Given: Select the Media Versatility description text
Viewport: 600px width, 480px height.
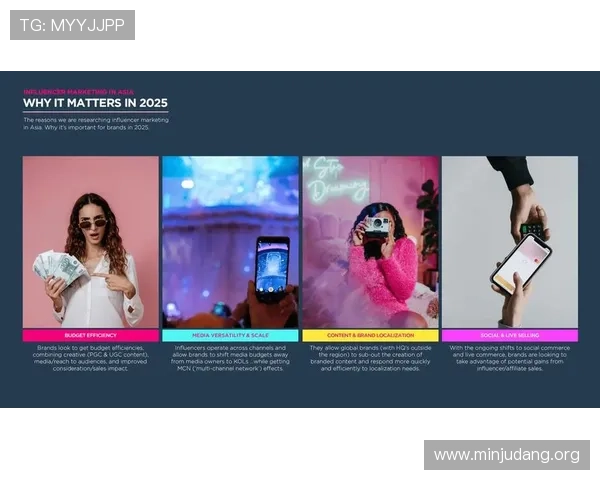Looking at the screenshot, I should coord(230,358).
